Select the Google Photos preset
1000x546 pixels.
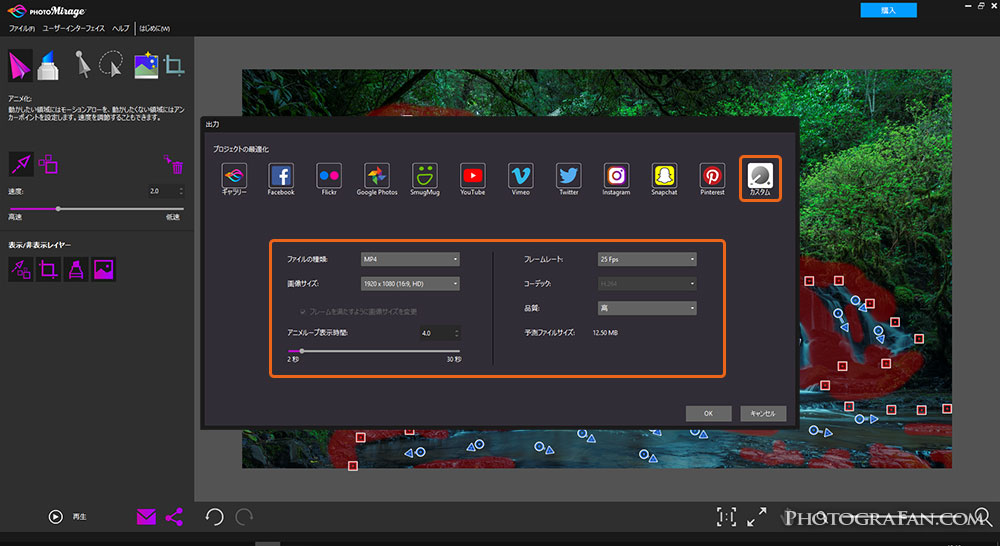[x=377, y=179]
